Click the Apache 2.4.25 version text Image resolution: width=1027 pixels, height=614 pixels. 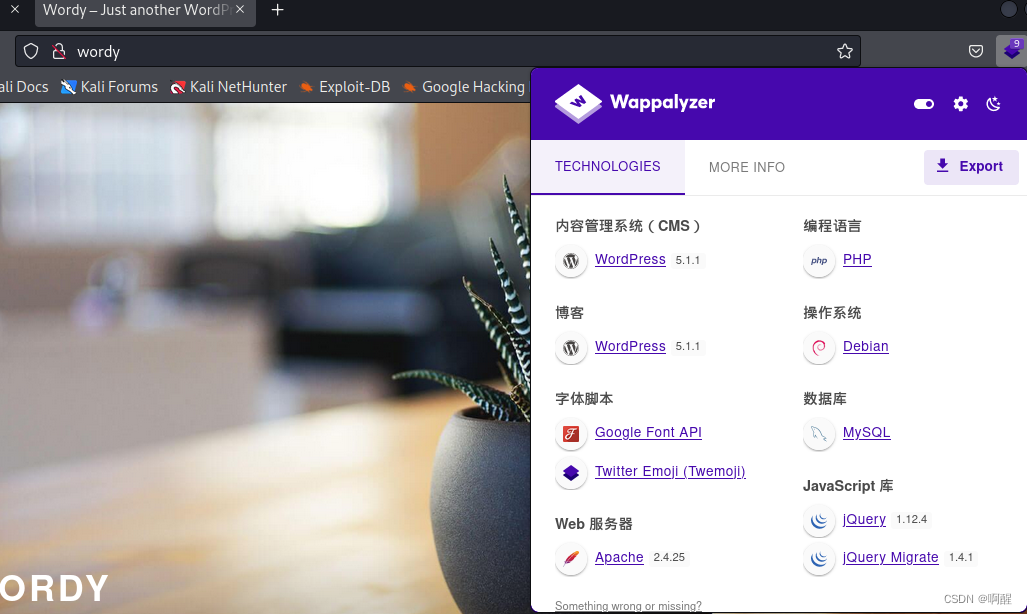click(x=669, y=558)
